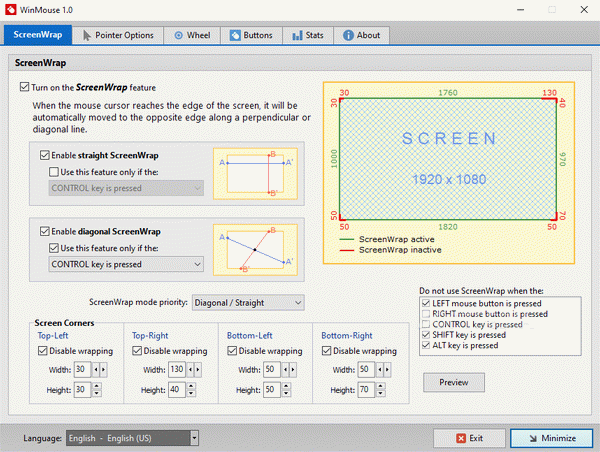Close the WinMouse window
The width and height of the screenshot is (600, 452).
tap(584, 10)
